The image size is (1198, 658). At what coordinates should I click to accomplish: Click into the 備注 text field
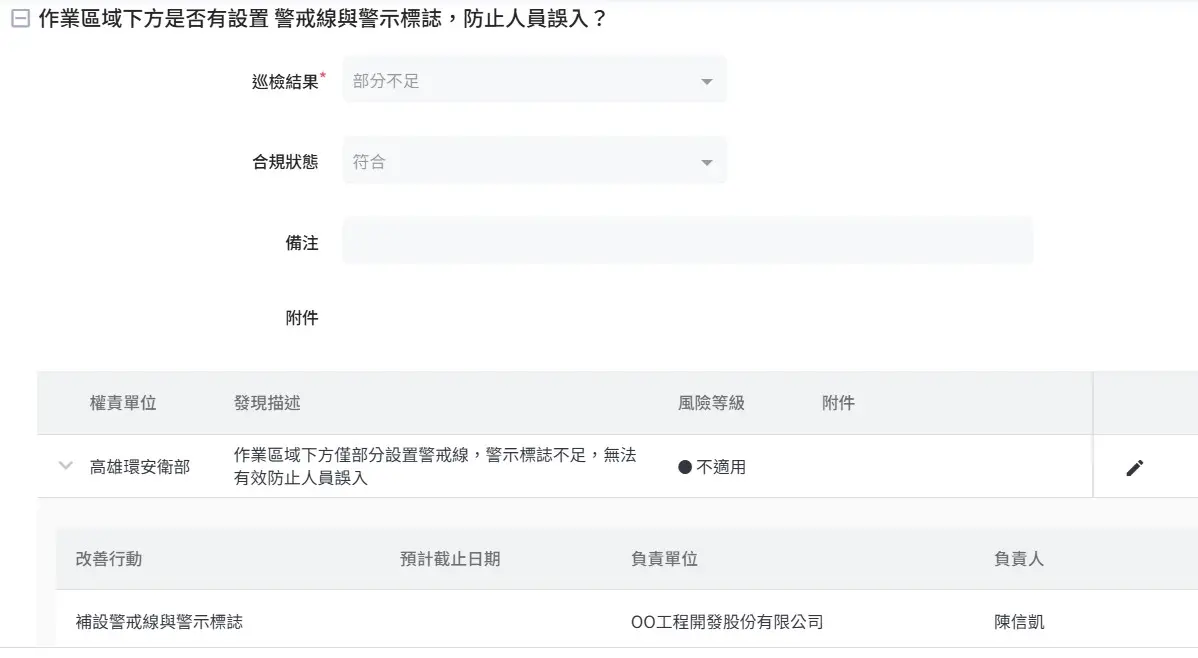click(x=687, y=242)
